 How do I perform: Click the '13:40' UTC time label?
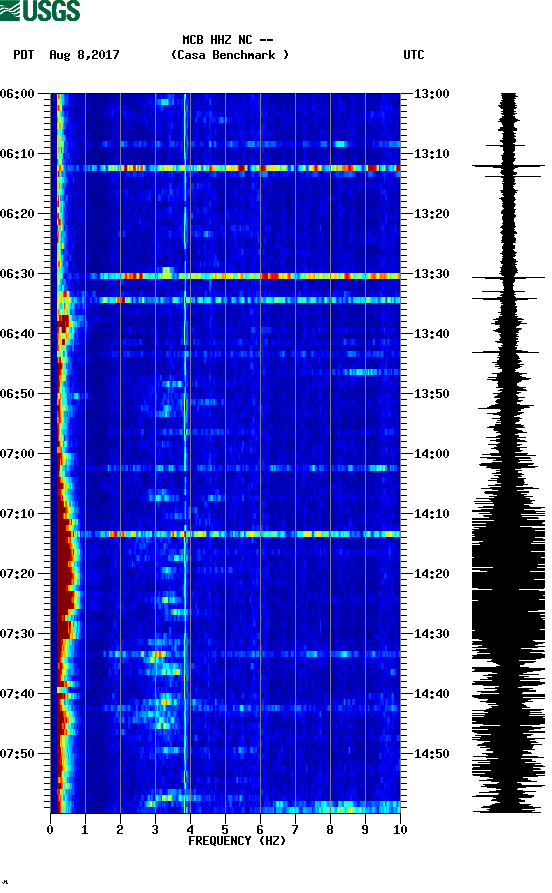point(431,334)
